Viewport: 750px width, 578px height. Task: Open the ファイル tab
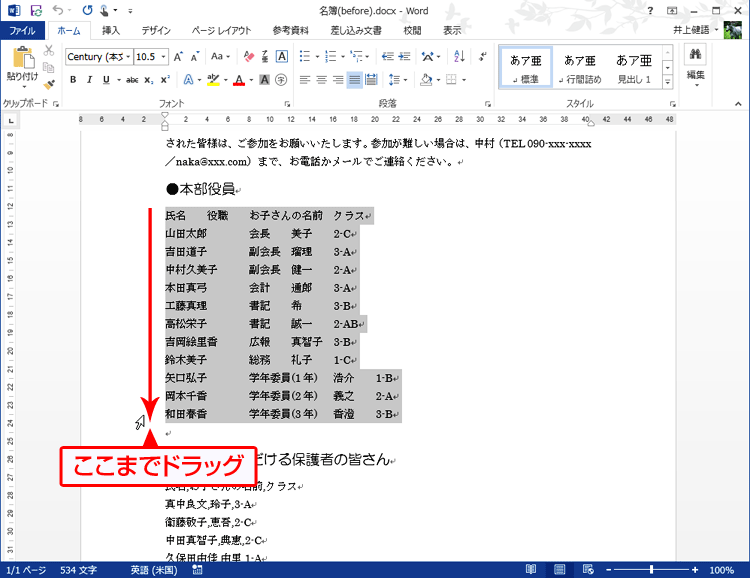22,31
